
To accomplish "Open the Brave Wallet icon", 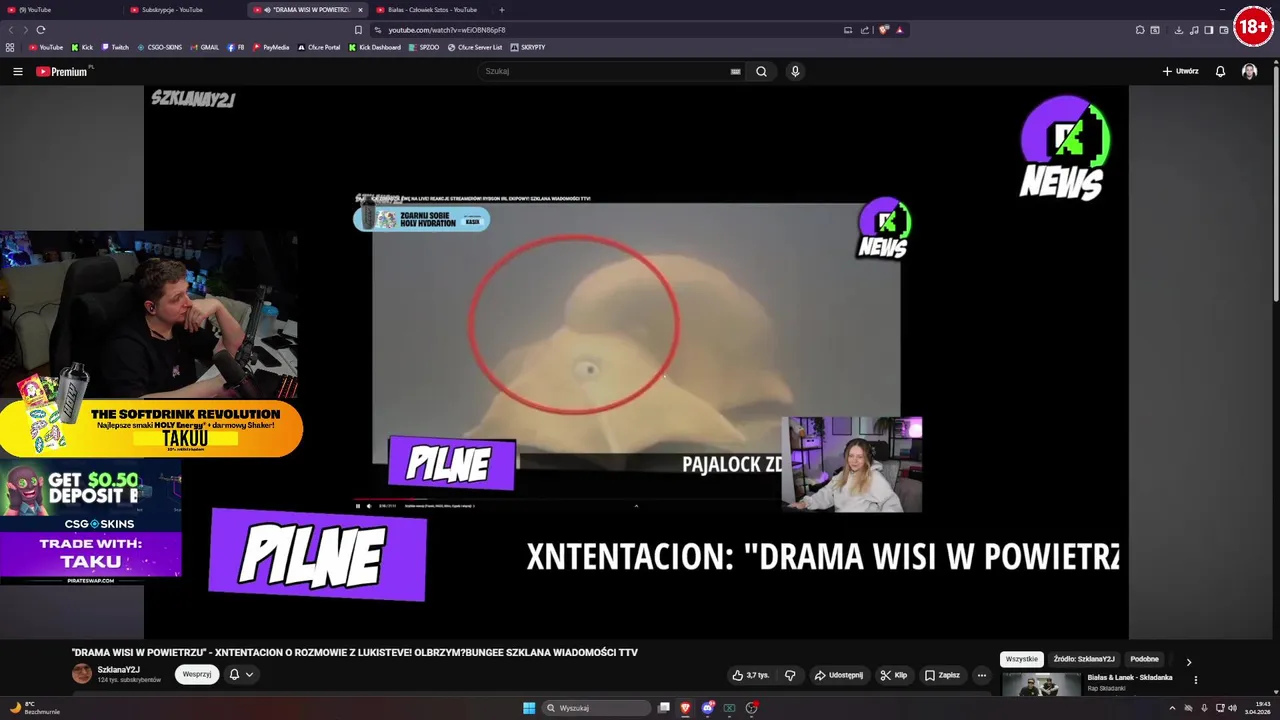I will [x=1223, y=30].
